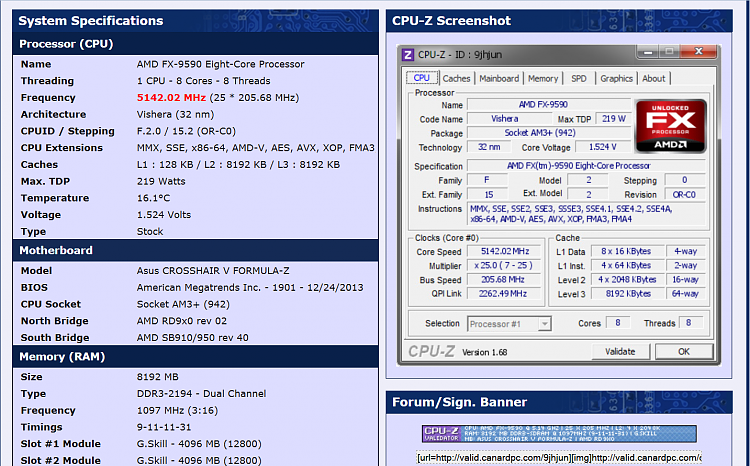Maximize the CPU-Z window
The width and height of the screenshot is (750, 466).
(669, 51)
